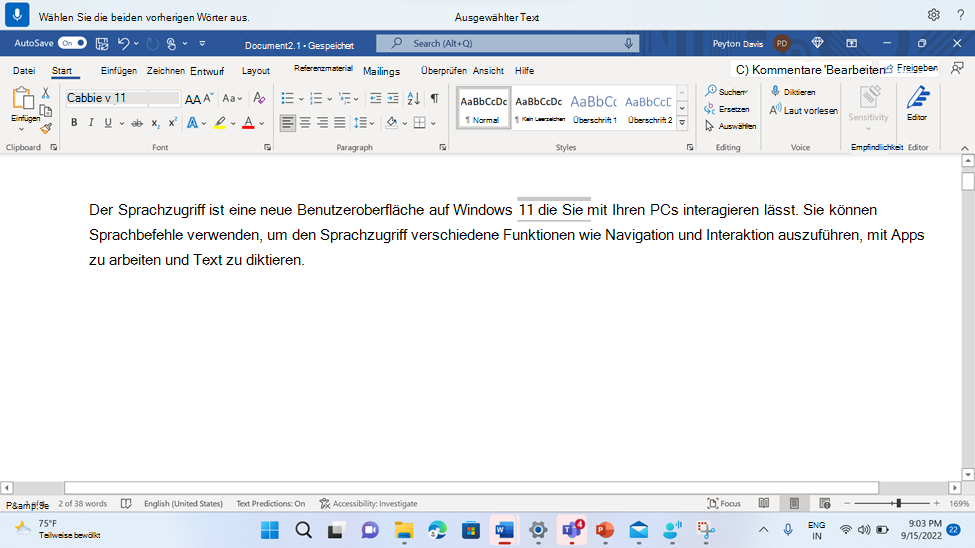
Task: Toggle Bold formatting
Action: [74, 123]
